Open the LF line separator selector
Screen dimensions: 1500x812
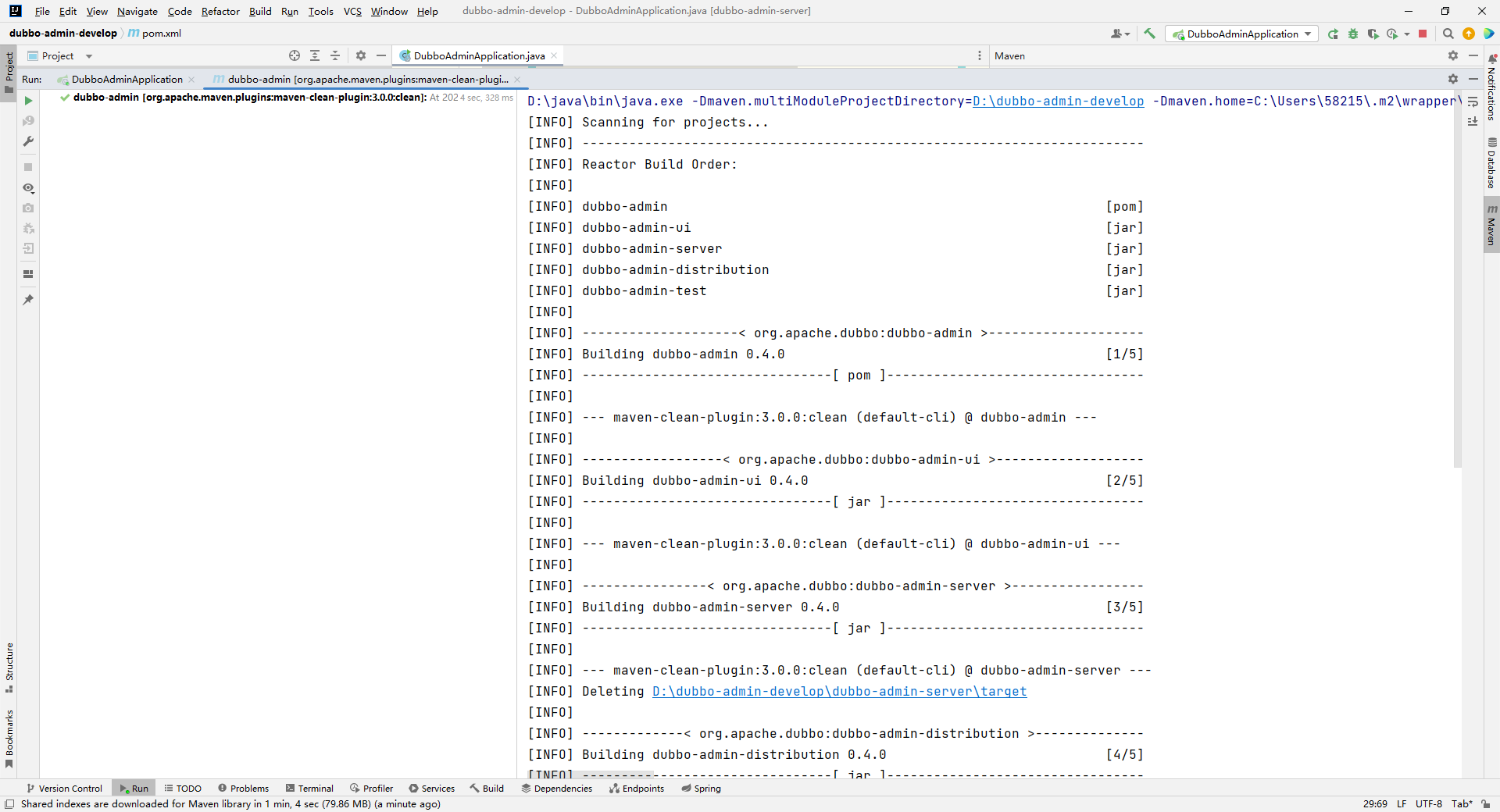(1402, 804)
